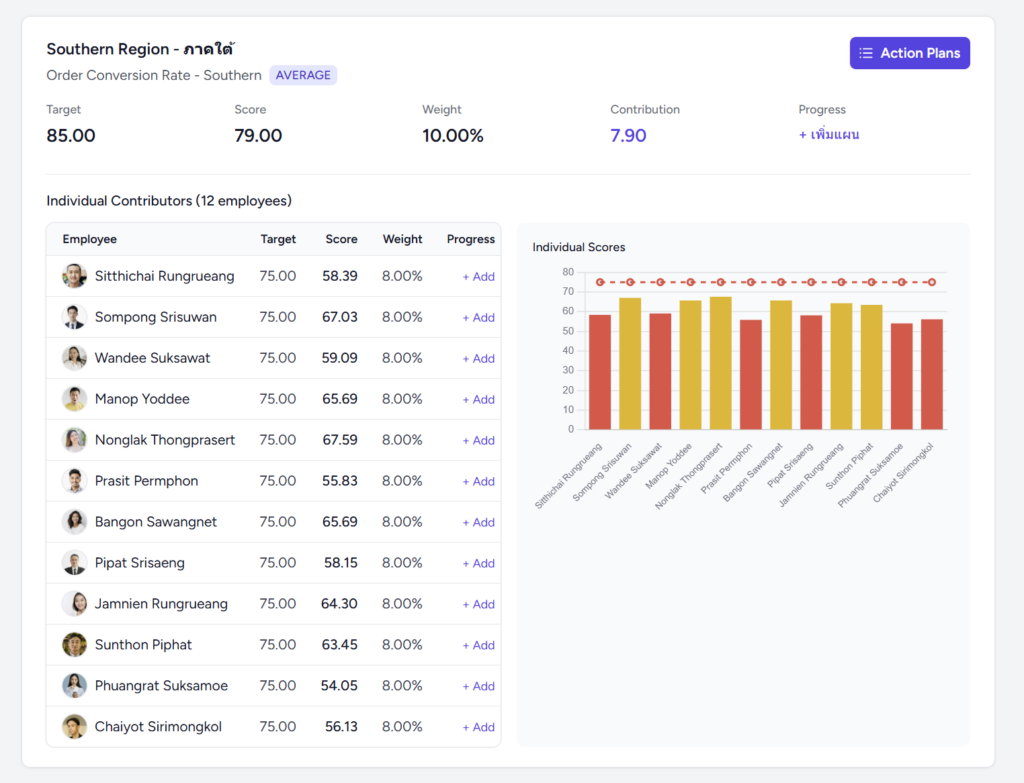Add progress for Jamnien Rungrueang
Image resolution: width=1024 pixels, height=783 pixels.
[x=478, y=604]
